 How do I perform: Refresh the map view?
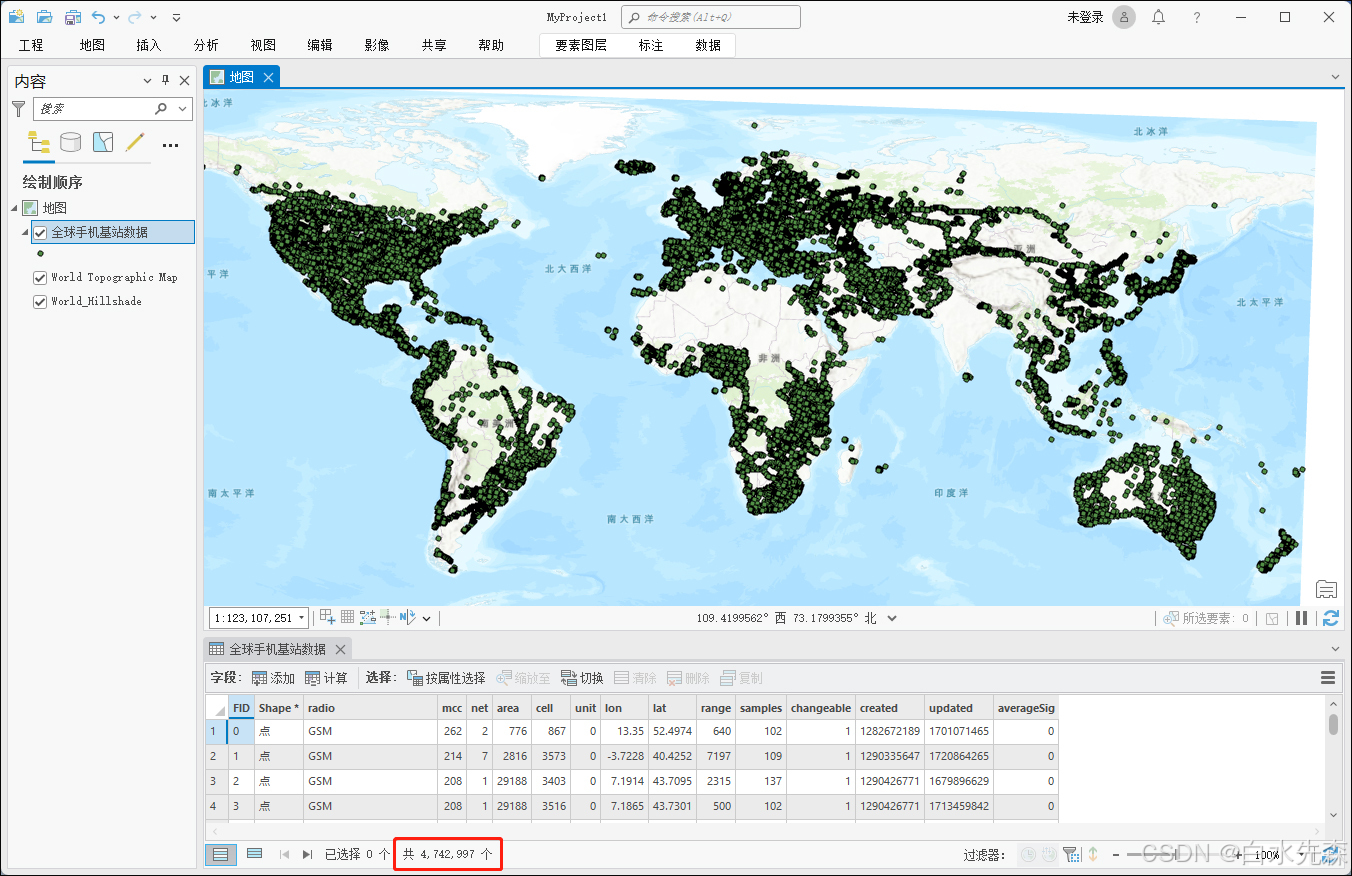tap(1330, 618)
